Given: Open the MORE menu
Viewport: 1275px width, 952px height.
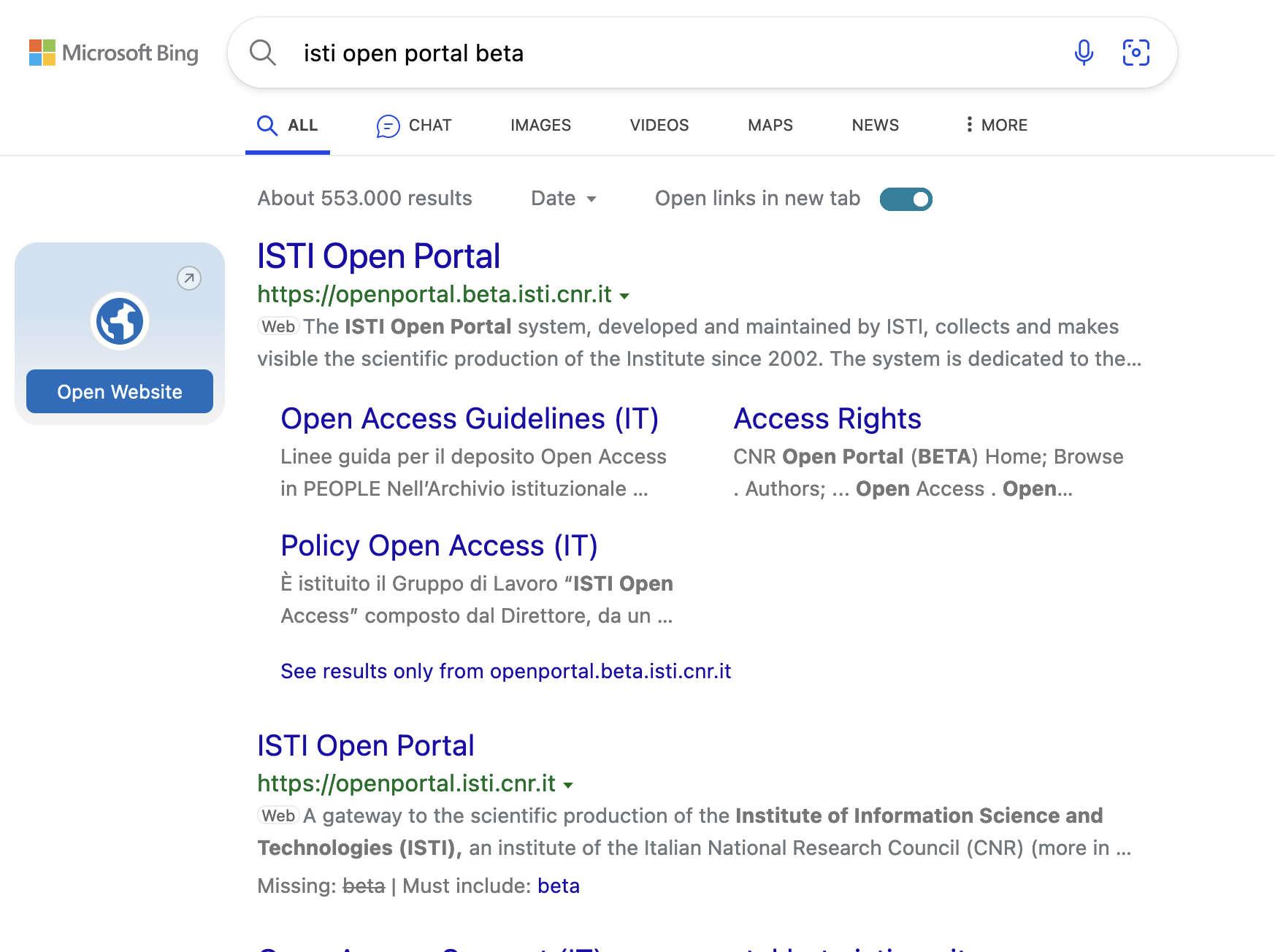Looking at the screenshot, I should click(996, 126).
